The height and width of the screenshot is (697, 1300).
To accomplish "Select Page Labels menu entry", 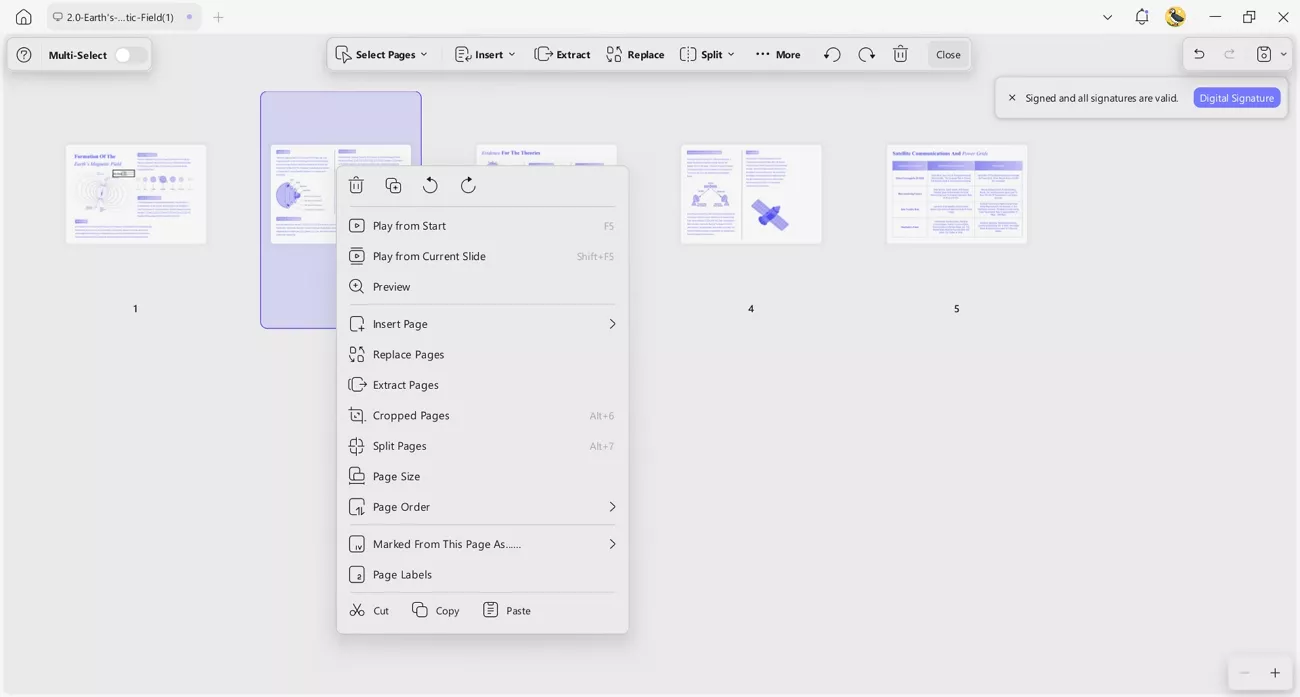I will [482, 575].
